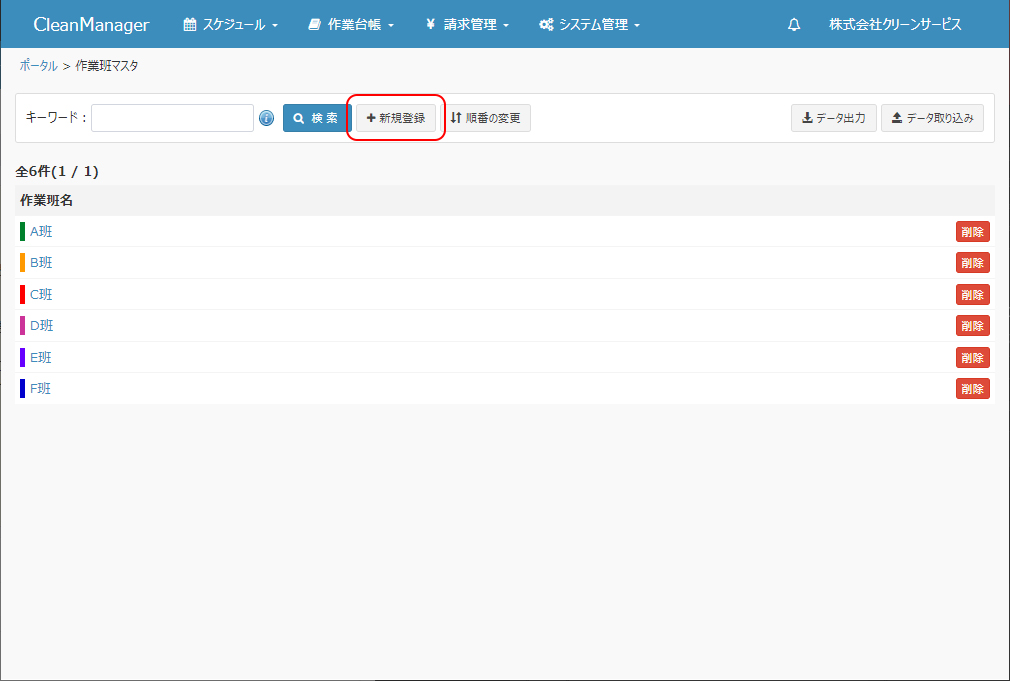Click the 新規登録 button
1010x681 pixels.
tap(396, 118)
